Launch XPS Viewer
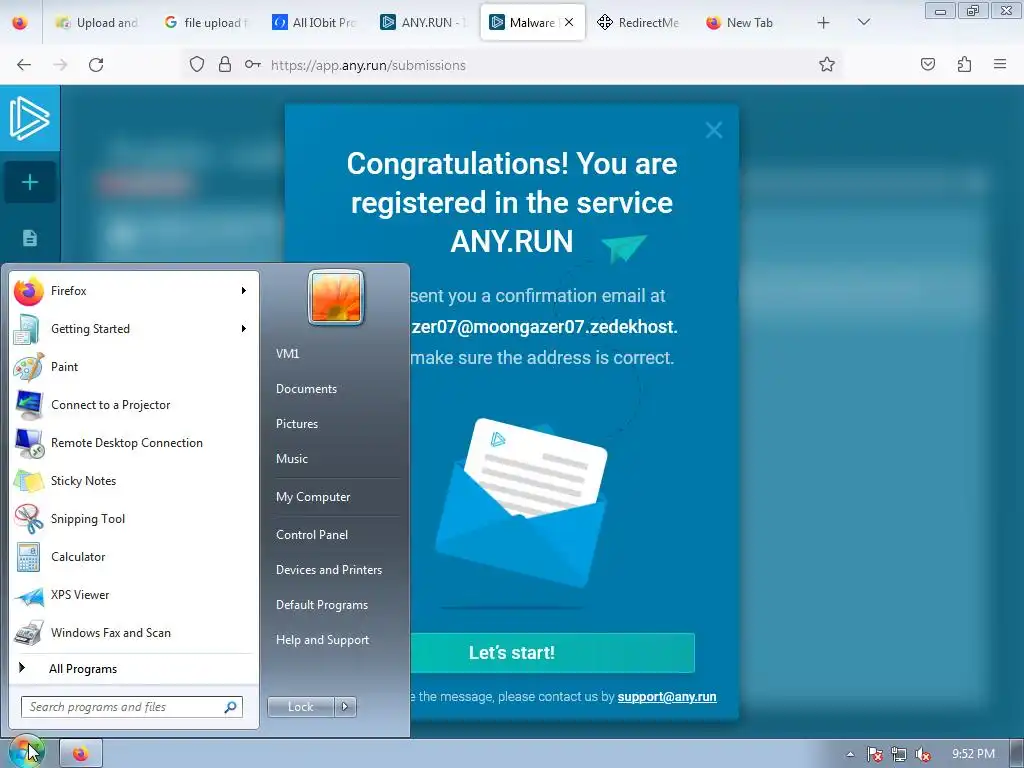The image size is (1024, 768). click(134, 595)
